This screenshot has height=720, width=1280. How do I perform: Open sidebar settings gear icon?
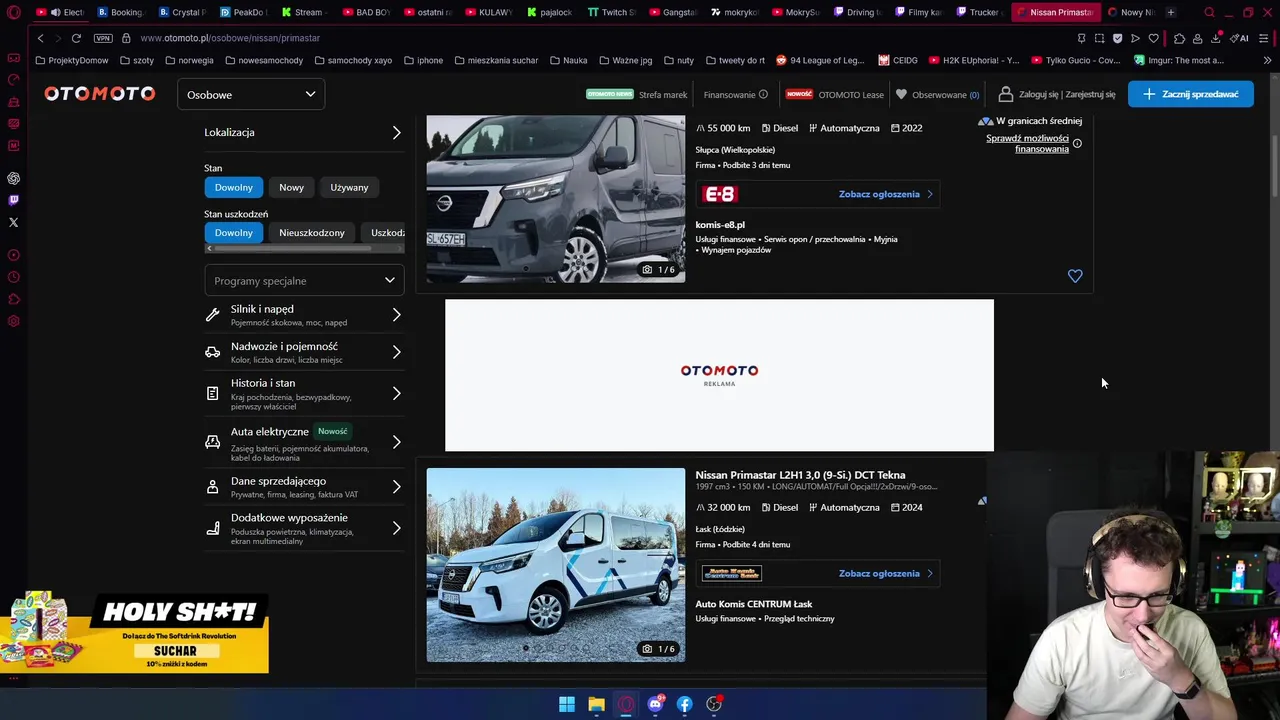13,321
